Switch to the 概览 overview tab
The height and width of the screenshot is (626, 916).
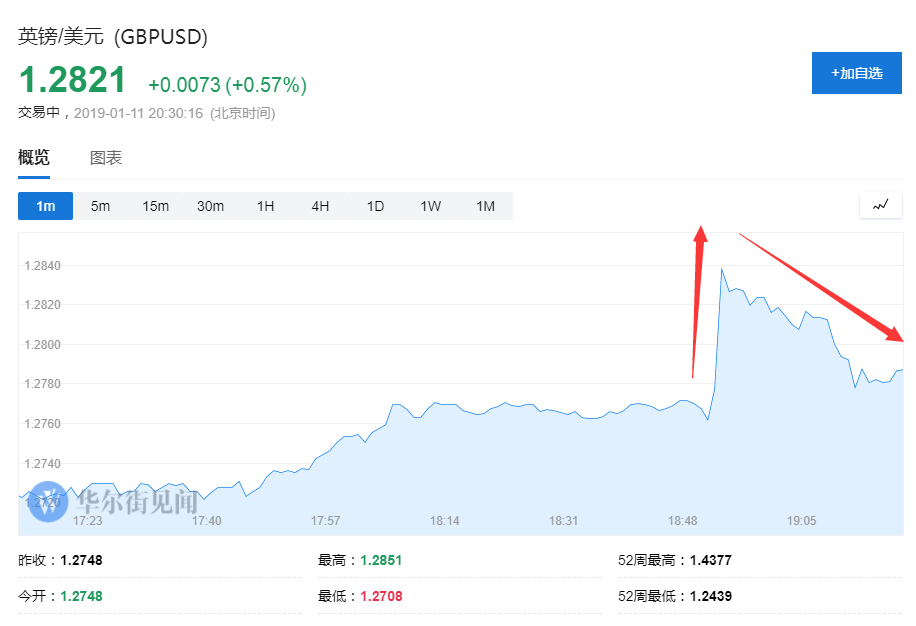pyautogui.click(x=34, y=158)
